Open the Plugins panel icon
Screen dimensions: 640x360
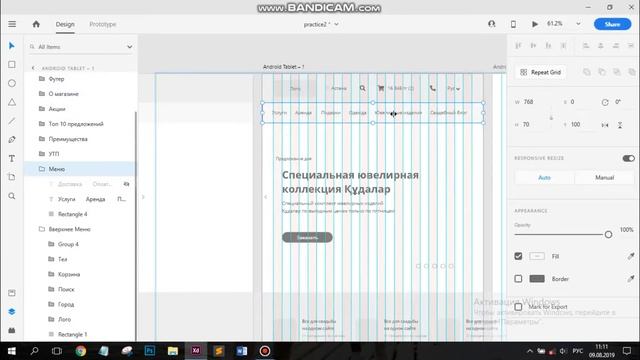click(12, 330)
